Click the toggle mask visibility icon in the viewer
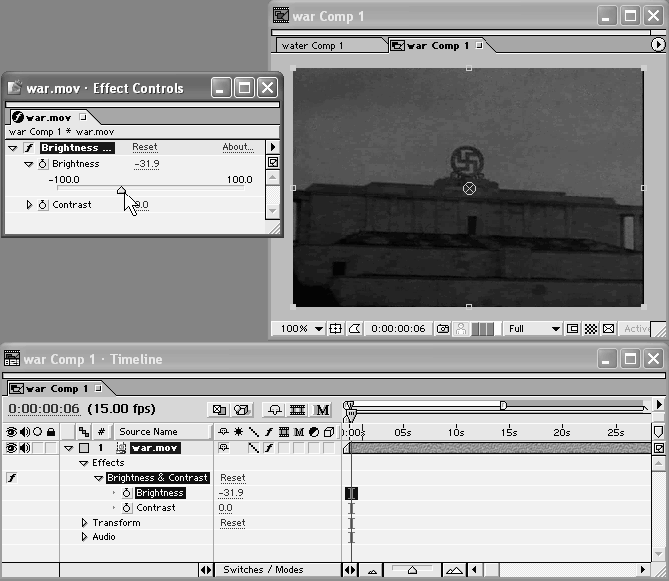Viewport: 669px width, 581px height. [354, 328]
